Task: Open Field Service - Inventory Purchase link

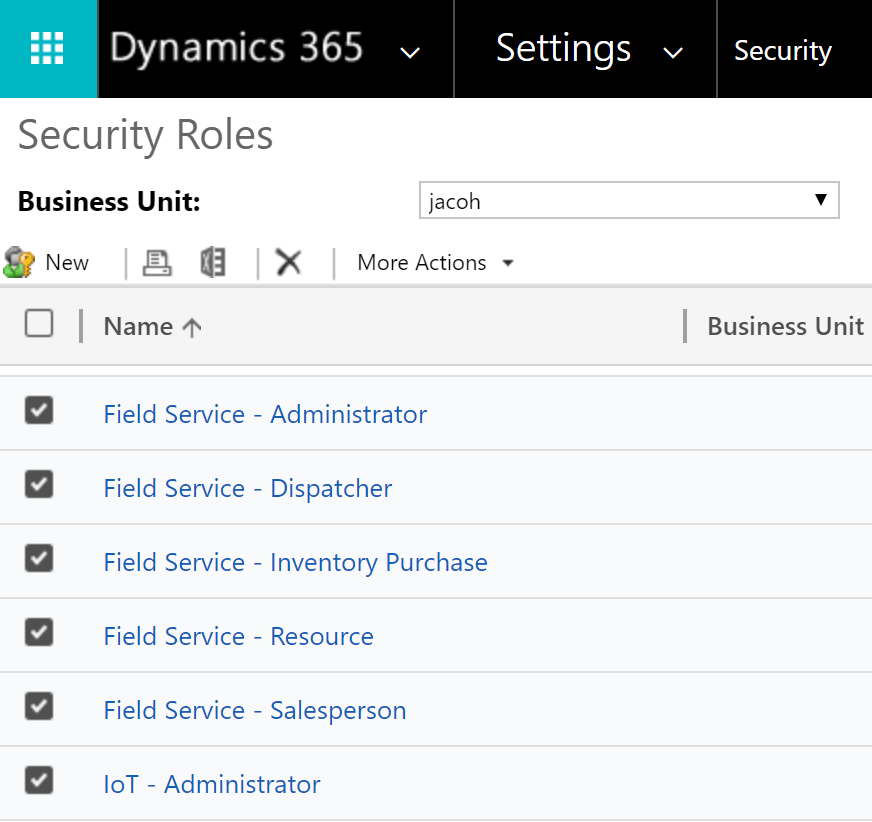Action: click(x=295, y=562)
